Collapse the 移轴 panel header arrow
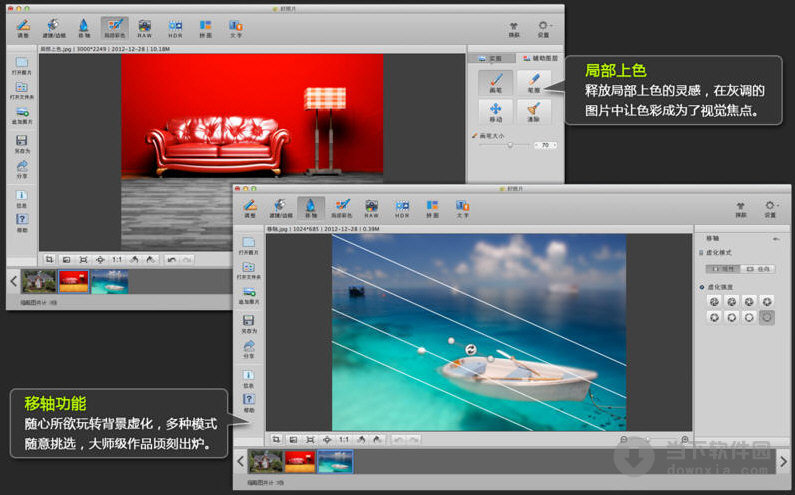Screen dimensions: 795x495 click(774, 238)
